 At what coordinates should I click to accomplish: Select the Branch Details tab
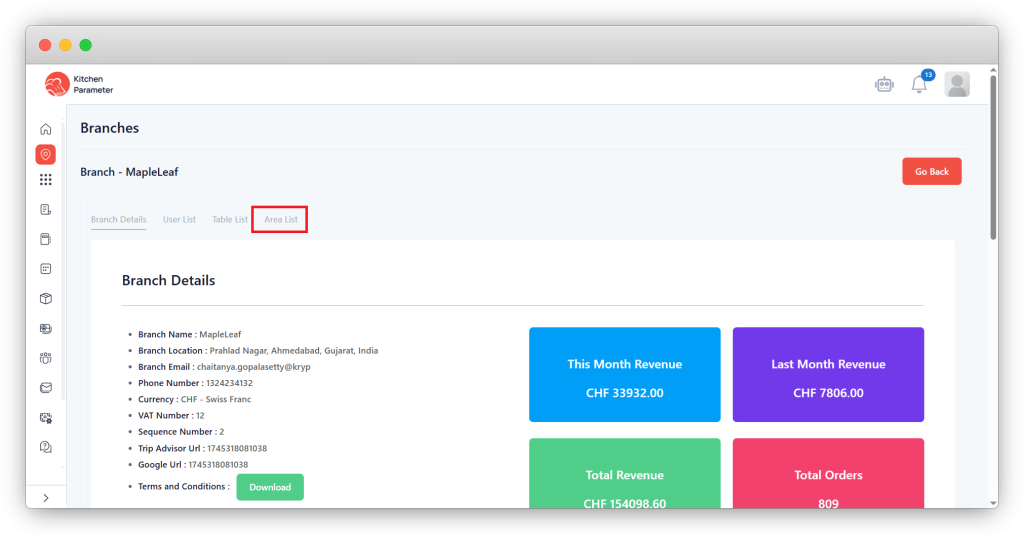(118, 219)
